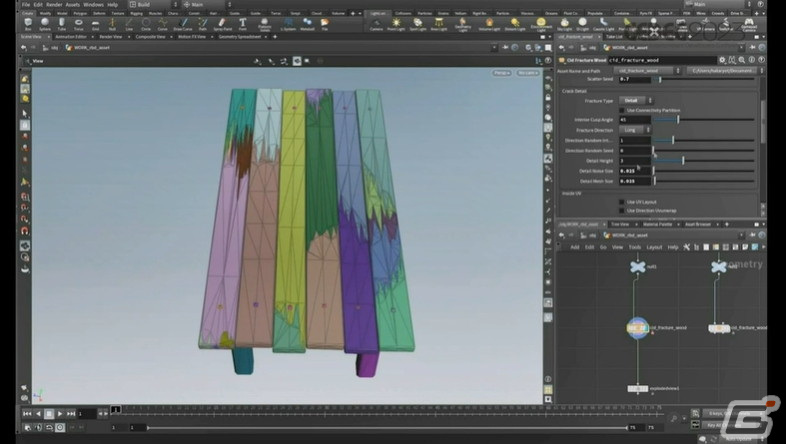Select the Draw Curve shelf tool

183,24
